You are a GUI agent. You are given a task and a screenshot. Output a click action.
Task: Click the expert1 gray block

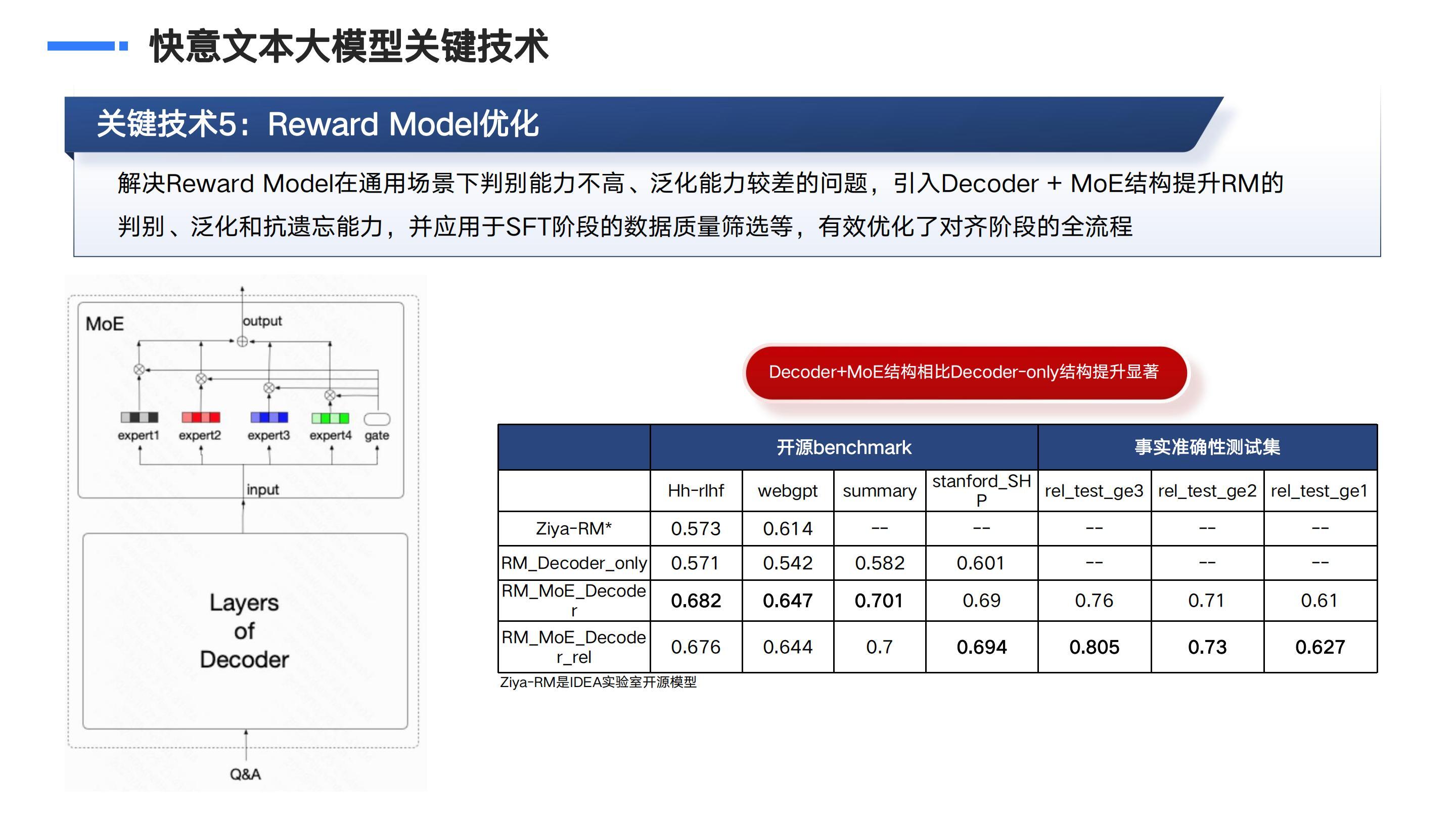[x=139, y=417]
